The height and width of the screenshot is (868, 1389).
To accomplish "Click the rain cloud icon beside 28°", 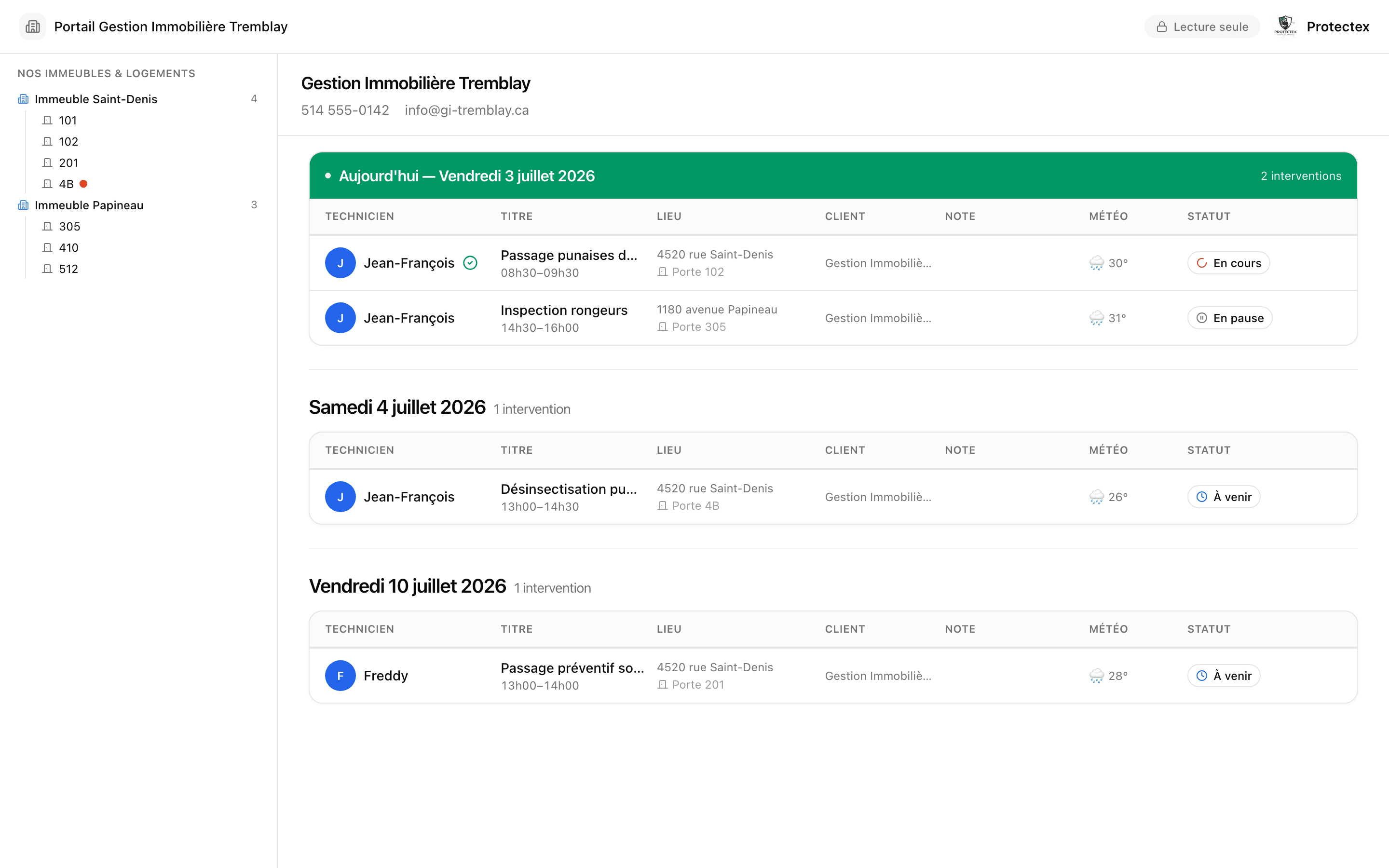I will [1096, 676].
